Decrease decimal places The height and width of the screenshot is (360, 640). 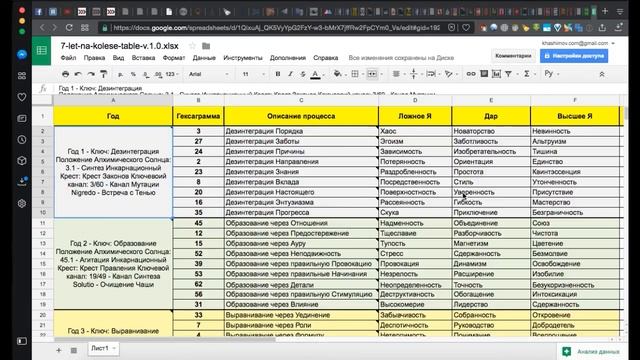pos(146,74)
